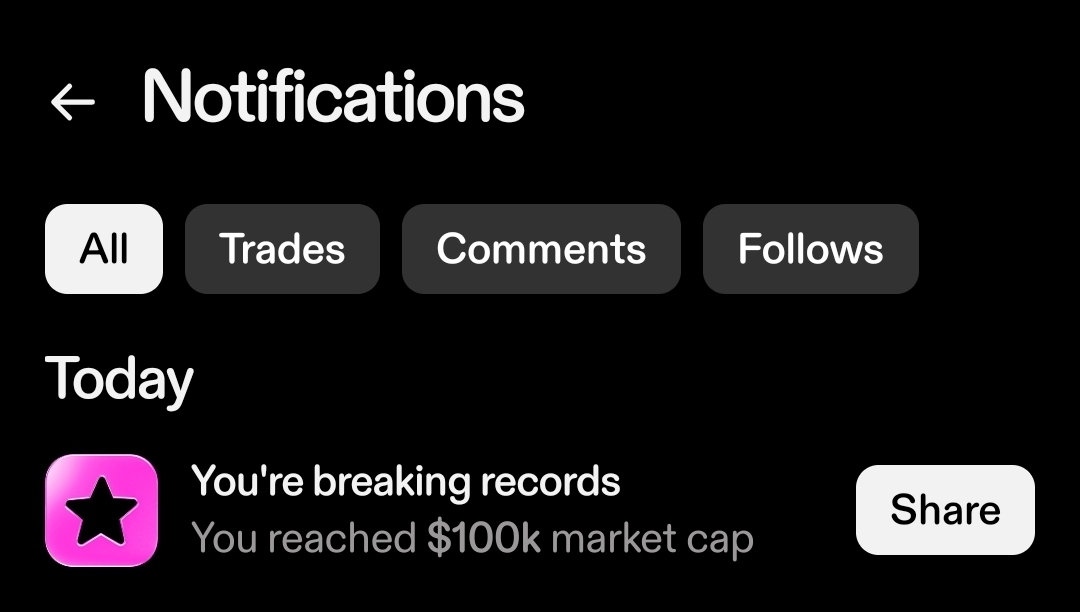This screenshot has width=1080, height=612.
Task: Filter notifications by Follows
Action: click(810, 249)
